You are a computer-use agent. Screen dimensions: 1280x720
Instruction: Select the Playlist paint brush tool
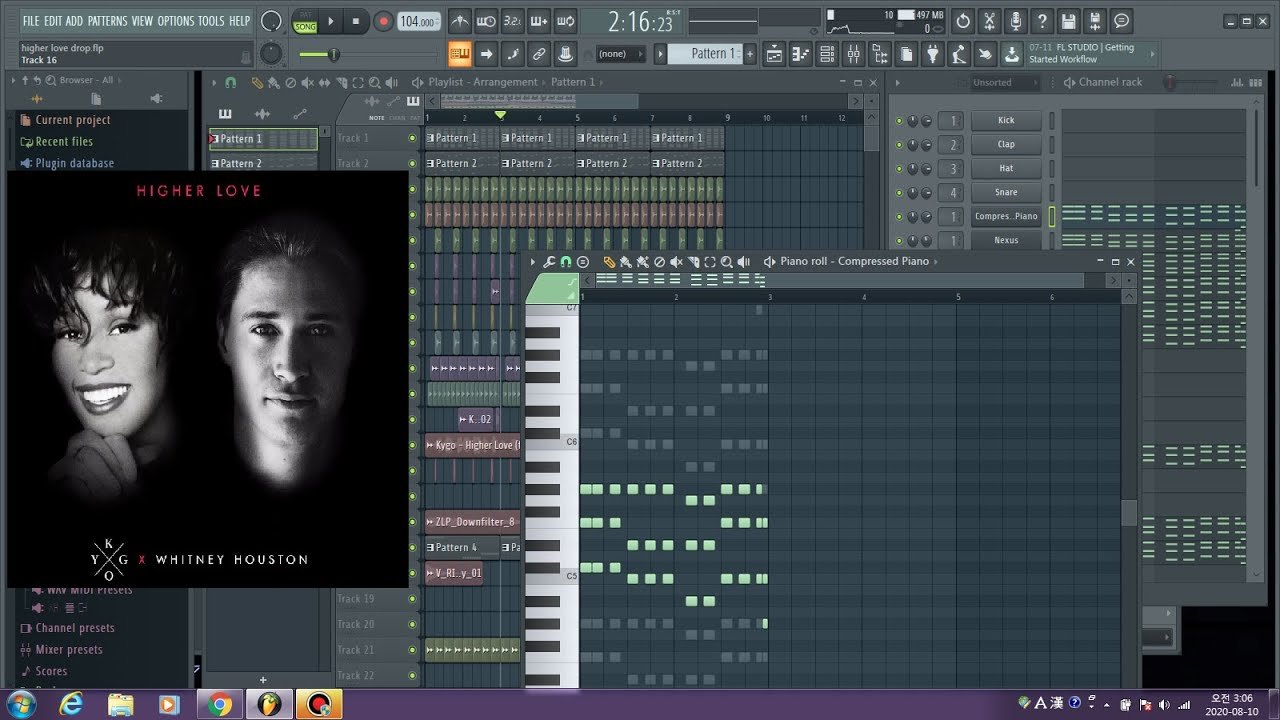tap(274, 83)
